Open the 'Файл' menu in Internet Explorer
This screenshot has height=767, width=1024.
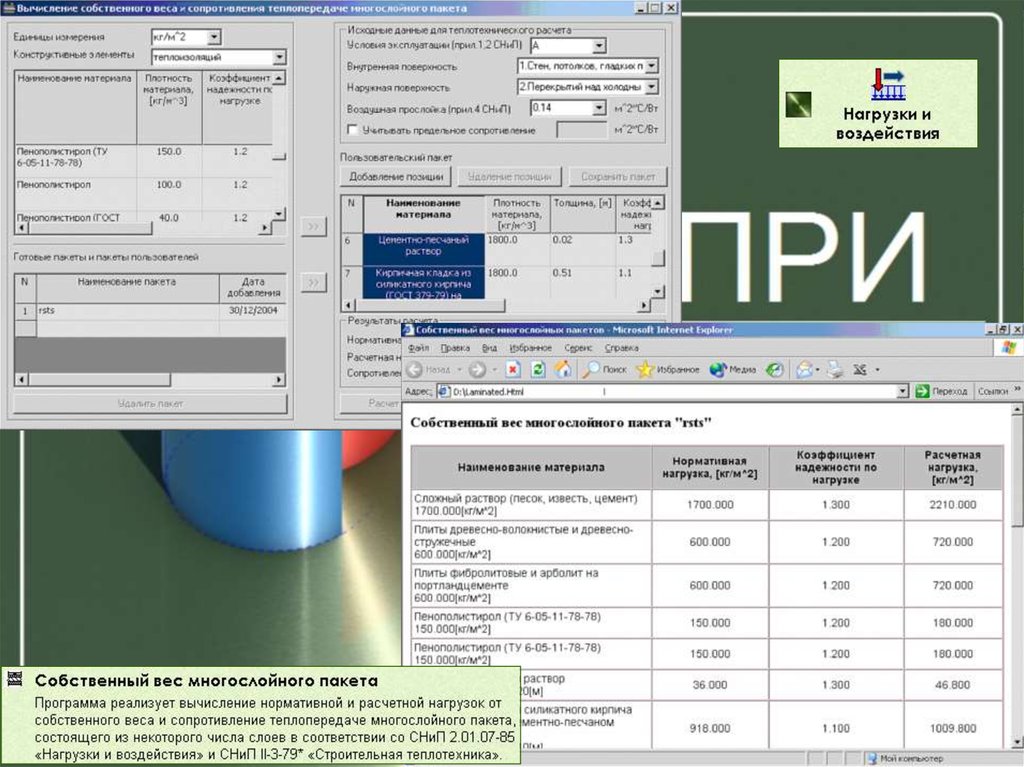pos(418,348)
